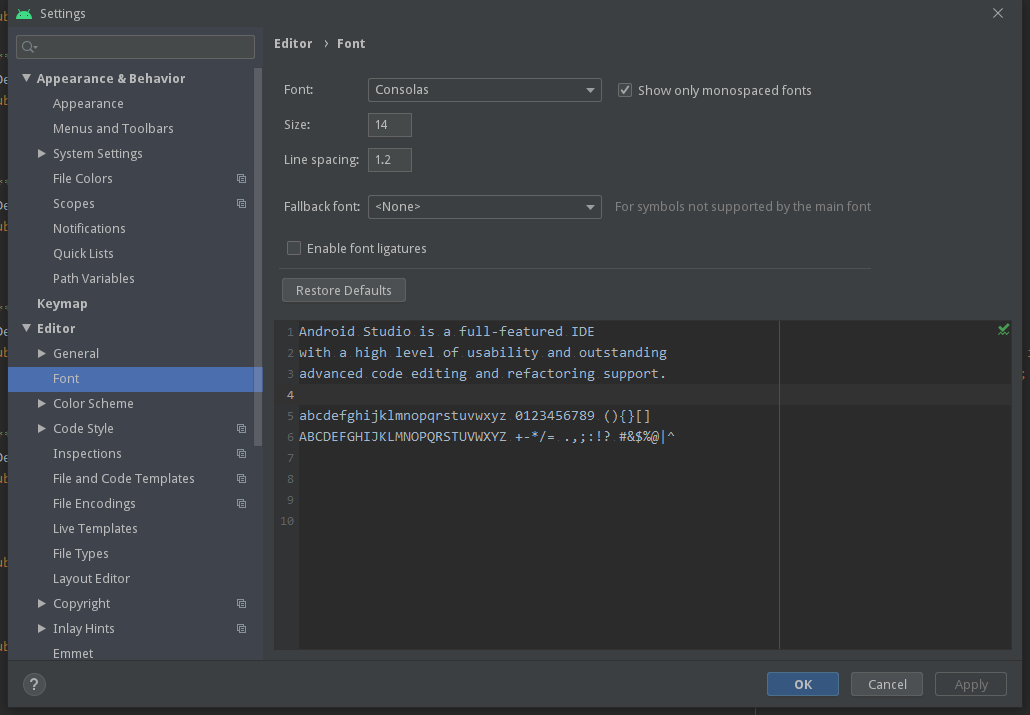Expand the Code Style node
Image resolution: width=1030 pixels, height=715 pixels.
click(41, 428)
